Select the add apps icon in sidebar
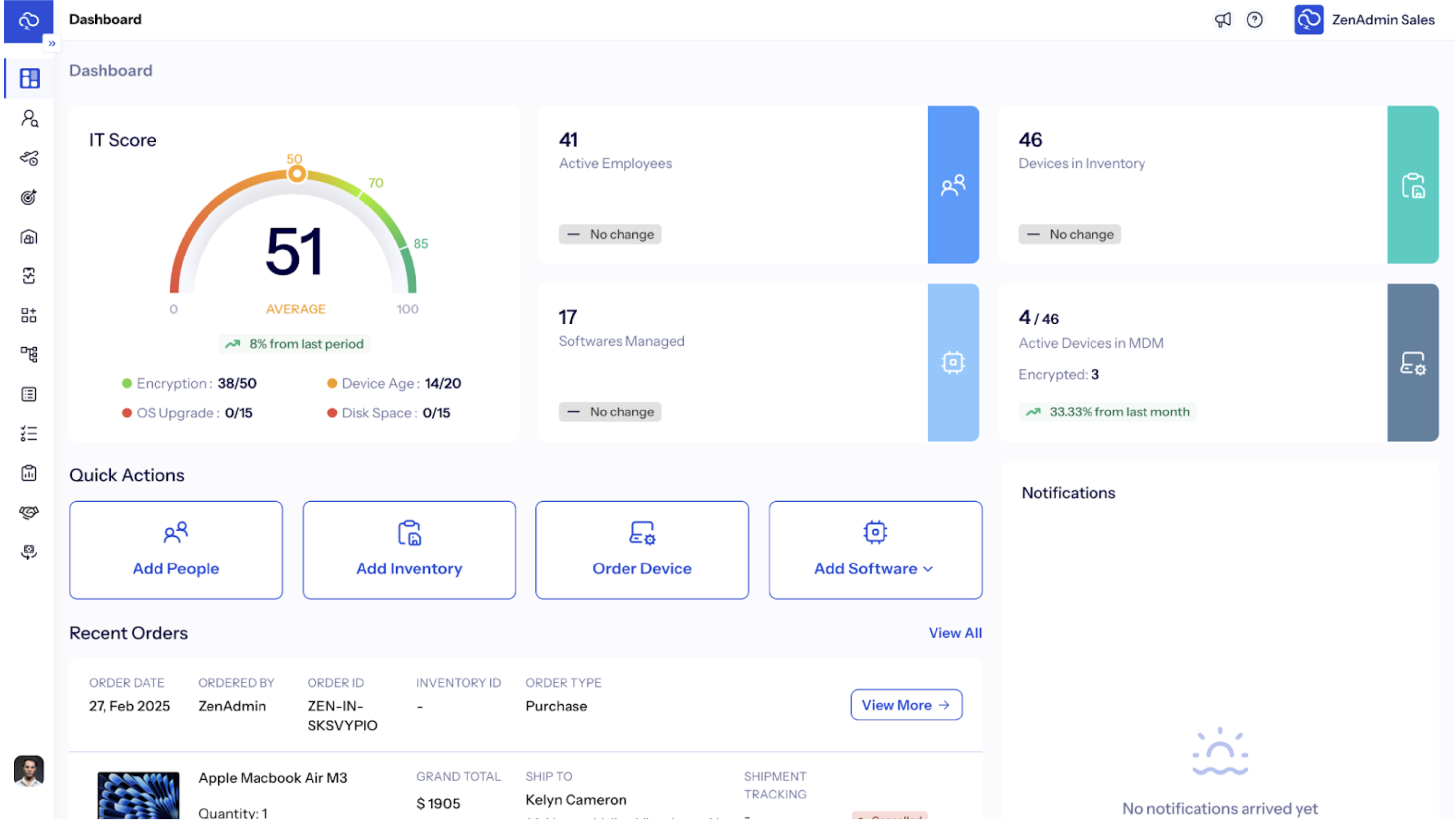The height and width of the screenshot is (820, 1456). [28, 315]
